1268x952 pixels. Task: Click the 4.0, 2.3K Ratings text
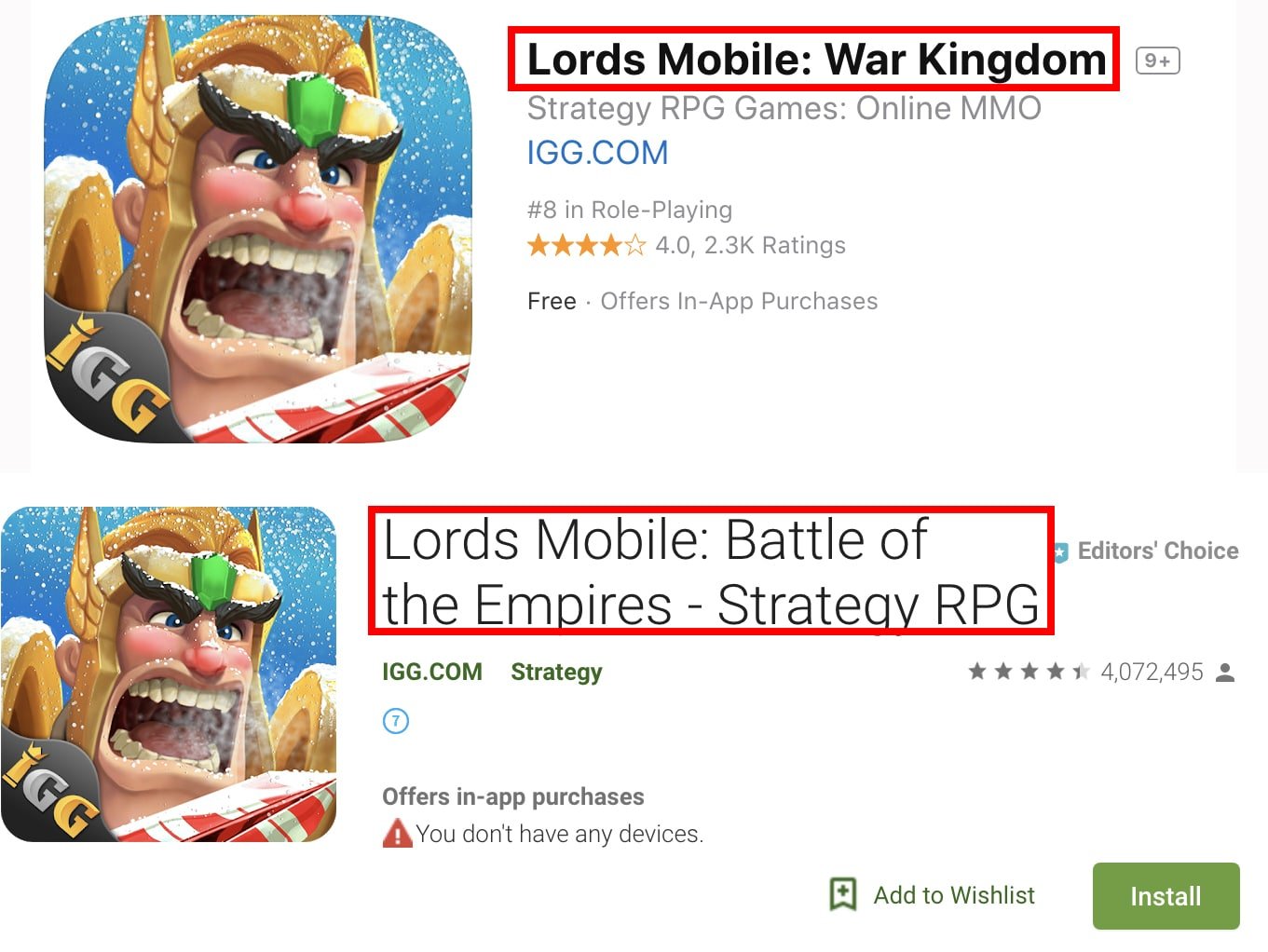751,245
